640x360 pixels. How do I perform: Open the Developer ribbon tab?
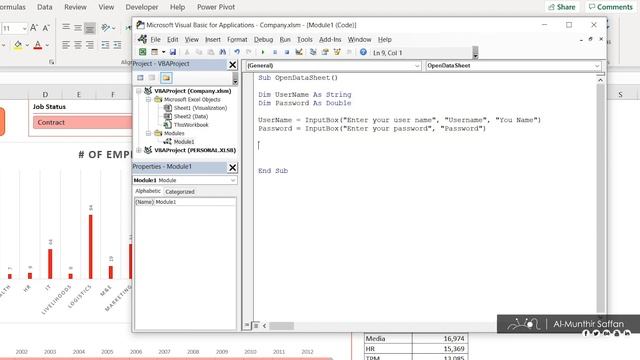tap(142, 7)
